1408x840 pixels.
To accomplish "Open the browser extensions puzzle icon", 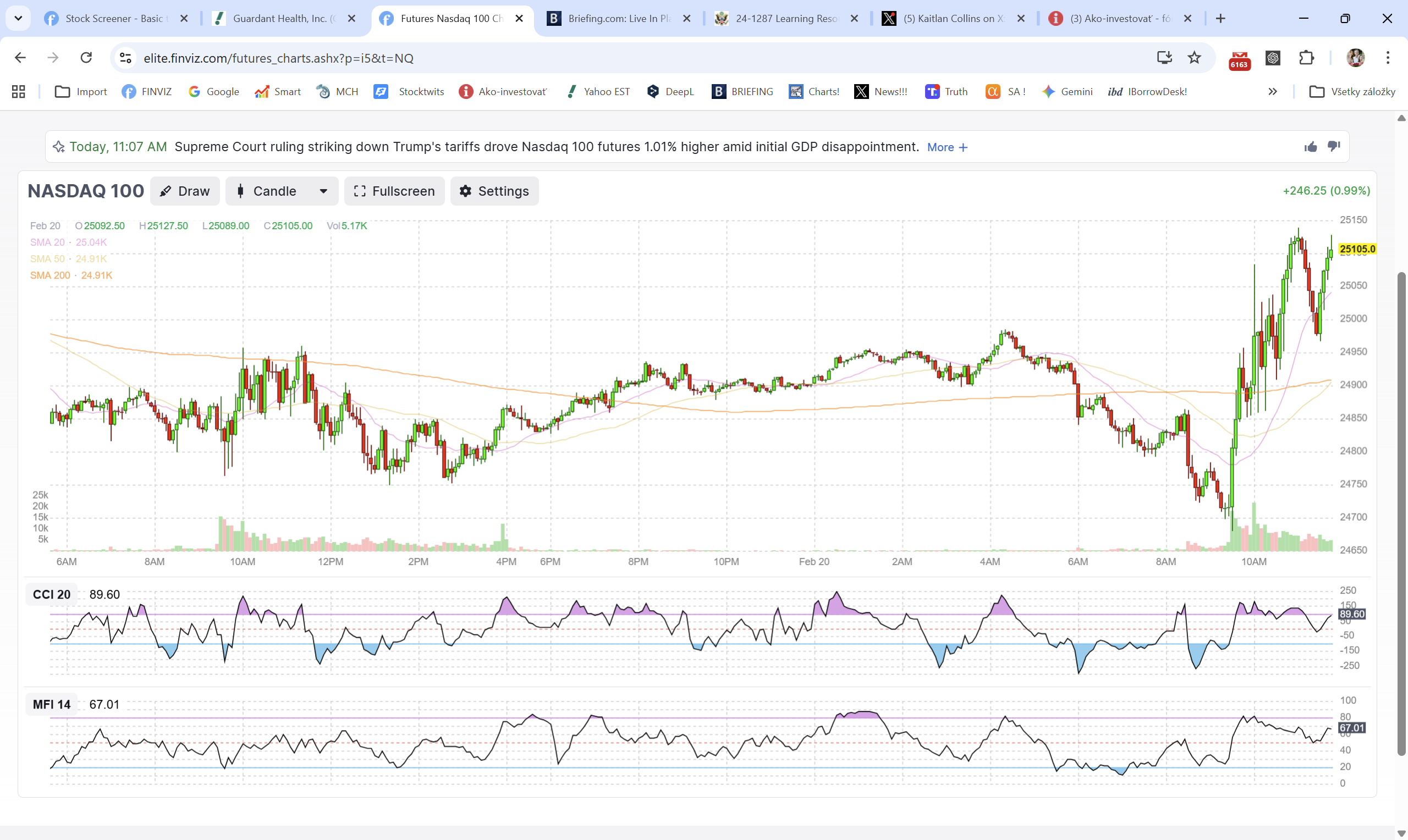I will pyautogui.click(x=1306, y=58).
